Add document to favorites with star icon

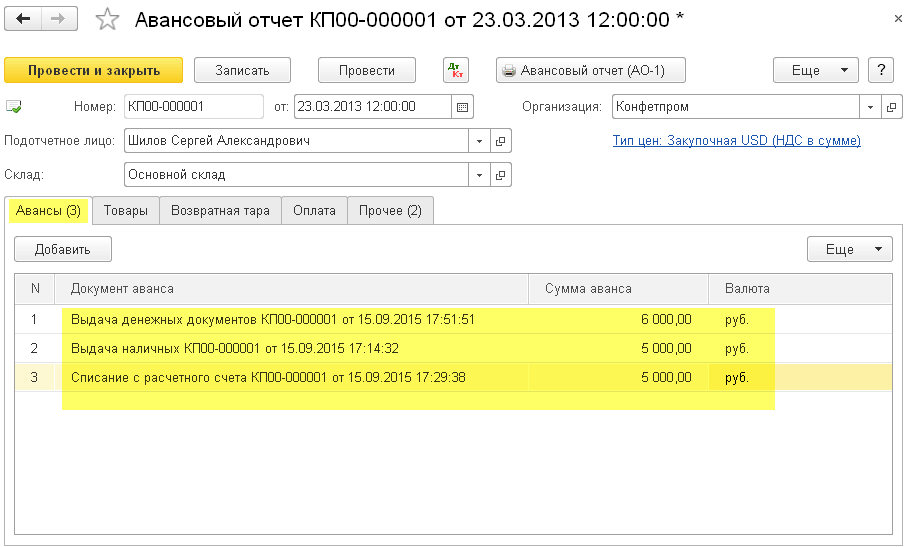point(106,20)
